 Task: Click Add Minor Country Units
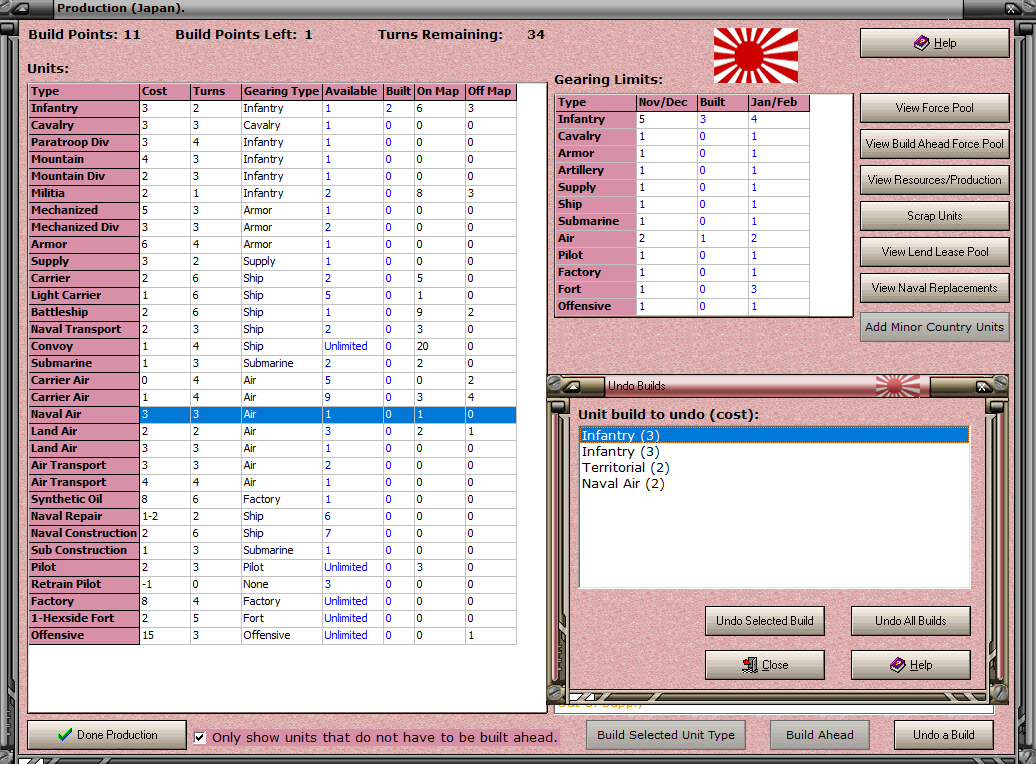click(934, 327)
